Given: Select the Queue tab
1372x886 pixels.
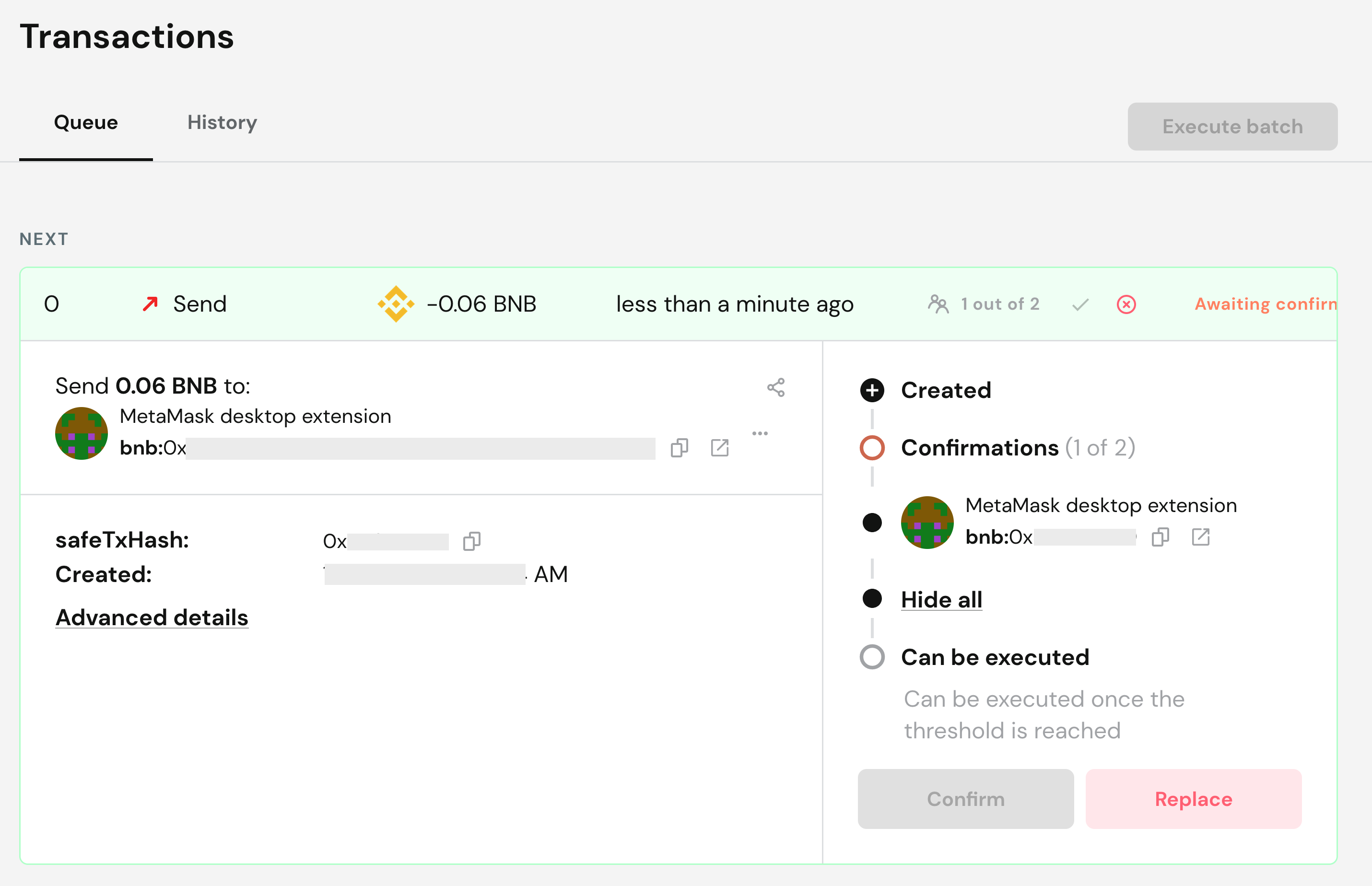Looking at the screenshot, I should [x=86, y=123].
